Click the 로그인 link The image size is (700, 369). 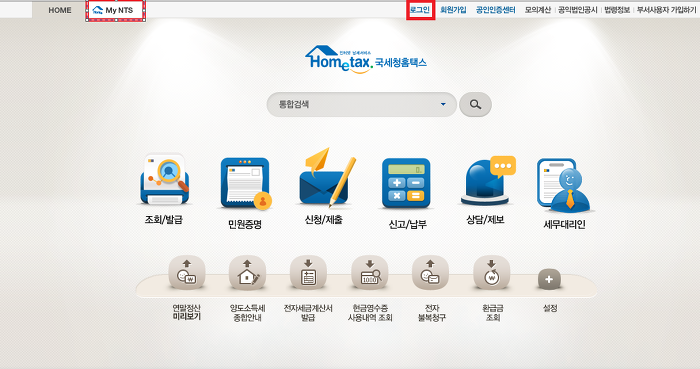pyautogui.click(x=420, y=10)
